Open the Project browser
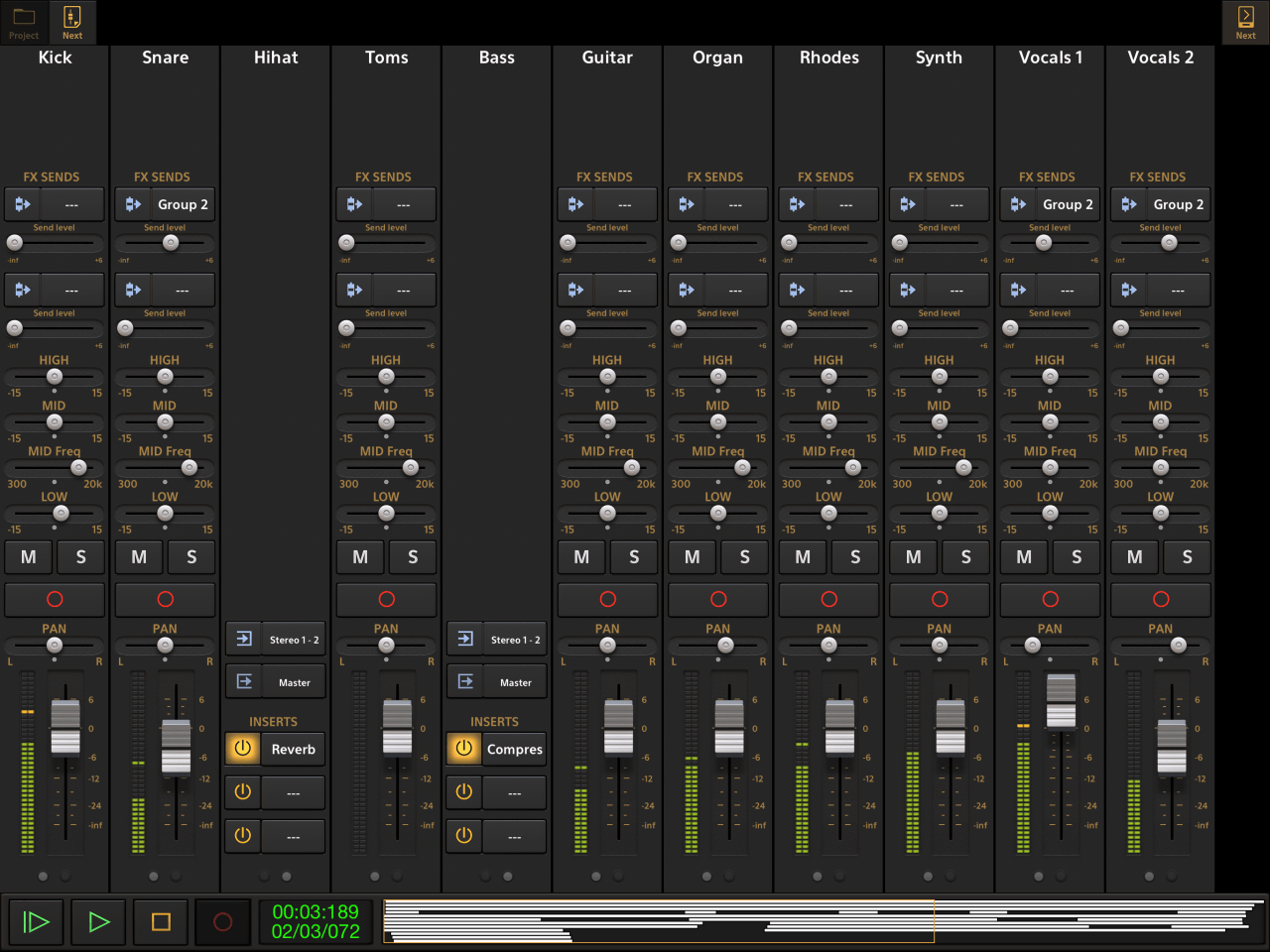This screenshot has height=952, width=1270. 23,22
